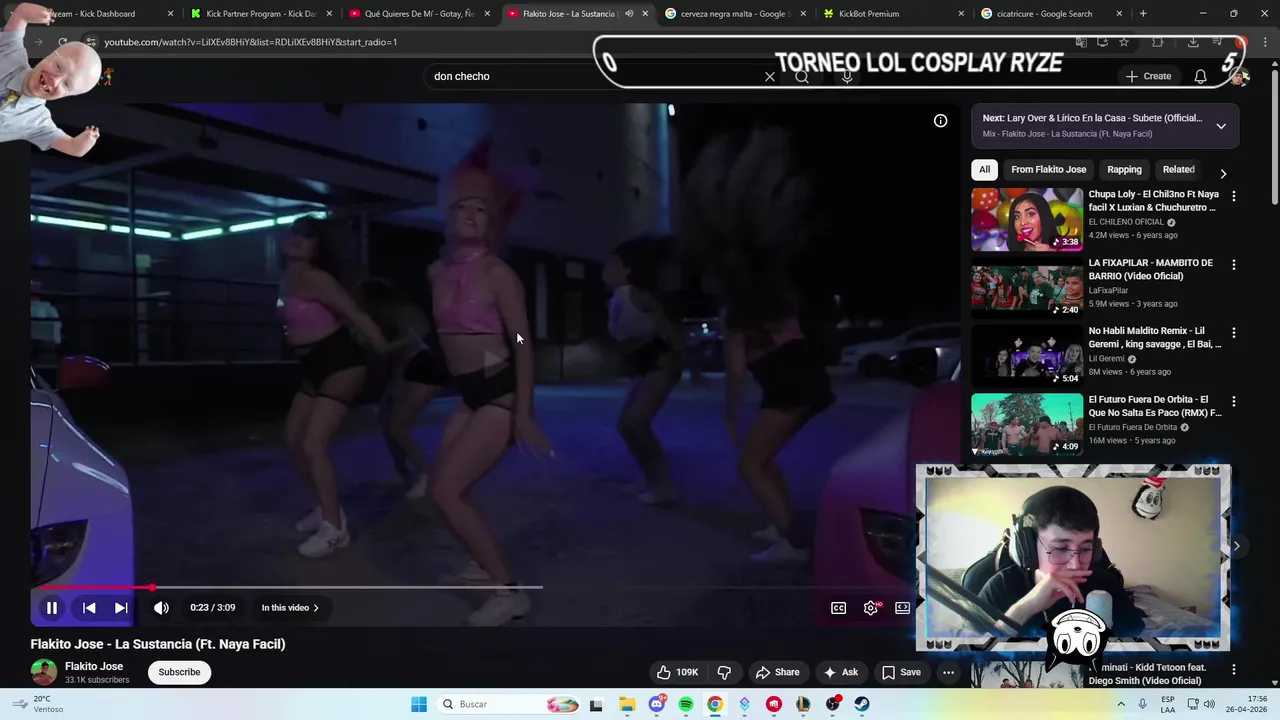Open Chupa Loly video thumbnail
The image size is (1280, 720).
[x=1027, y=219]
